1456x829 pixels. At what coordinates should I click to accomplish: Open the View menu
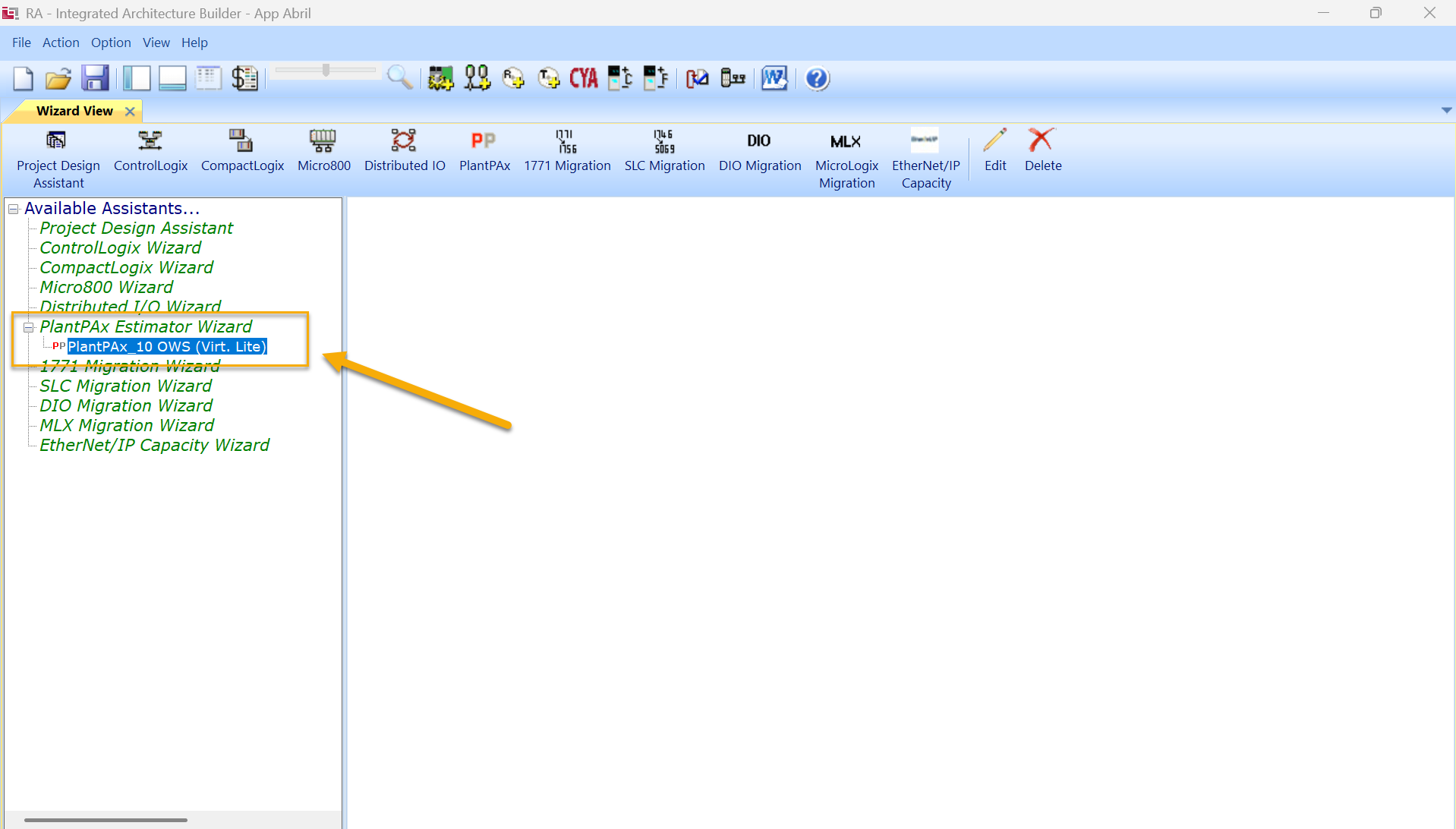point(156,43)
